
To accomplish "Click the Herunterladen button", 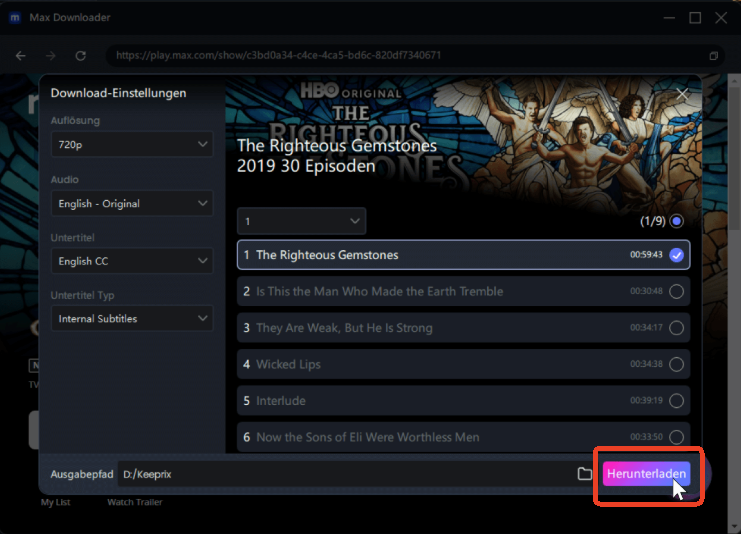I will (x=646, y=474).
